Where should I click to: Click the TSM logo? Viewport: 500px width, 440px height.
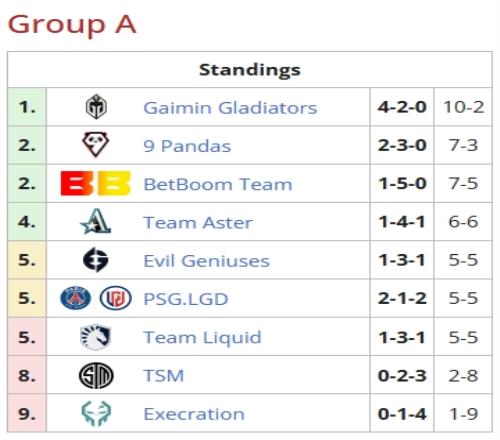point(96,376)
